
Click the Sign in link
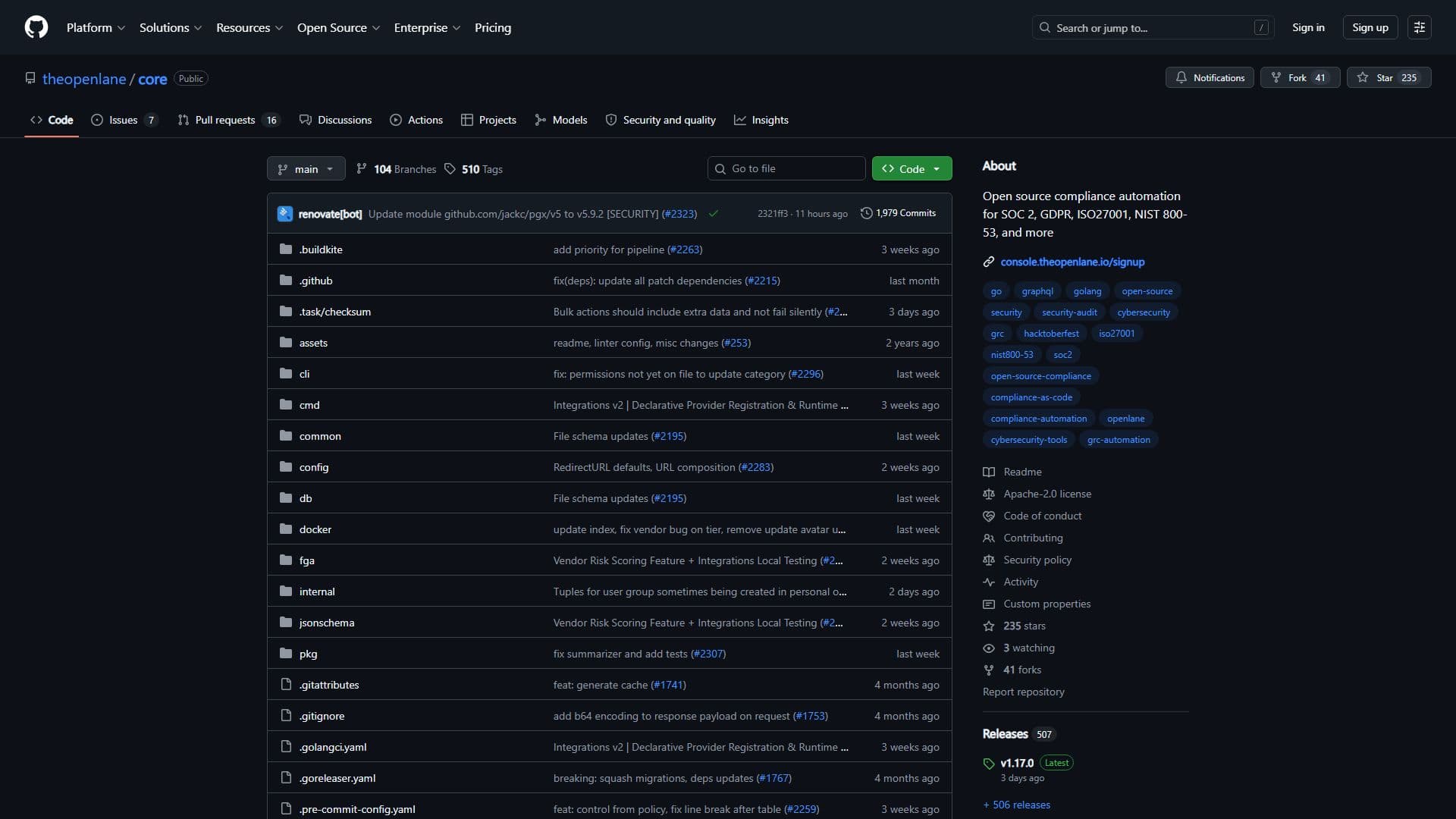coord(1308,27)
